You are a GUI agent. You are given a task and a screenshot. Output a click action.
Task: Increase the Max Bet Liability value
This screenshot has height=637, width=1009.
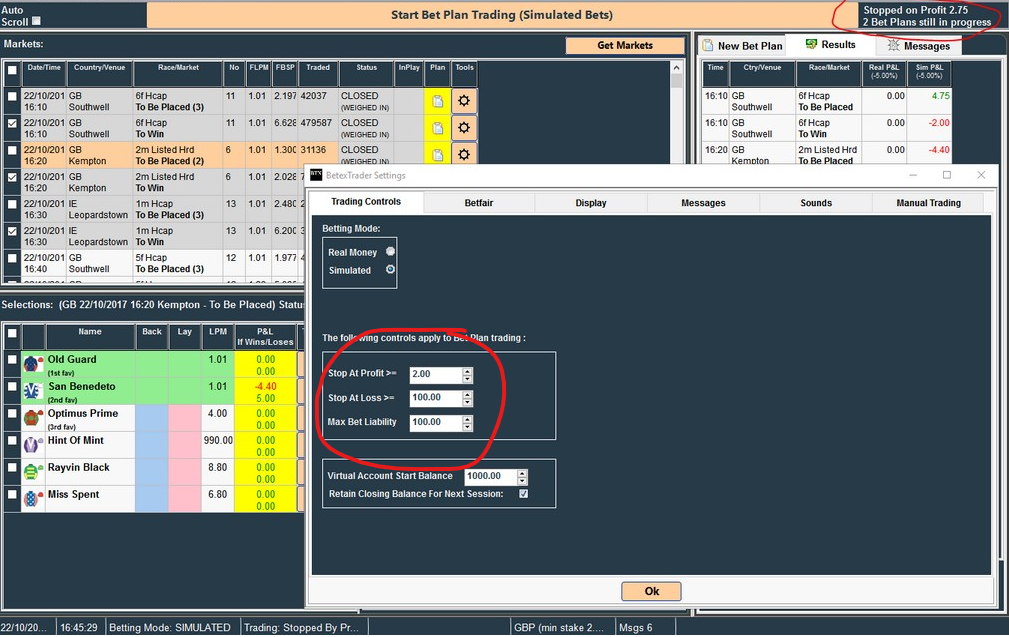[x=467, y=419]
